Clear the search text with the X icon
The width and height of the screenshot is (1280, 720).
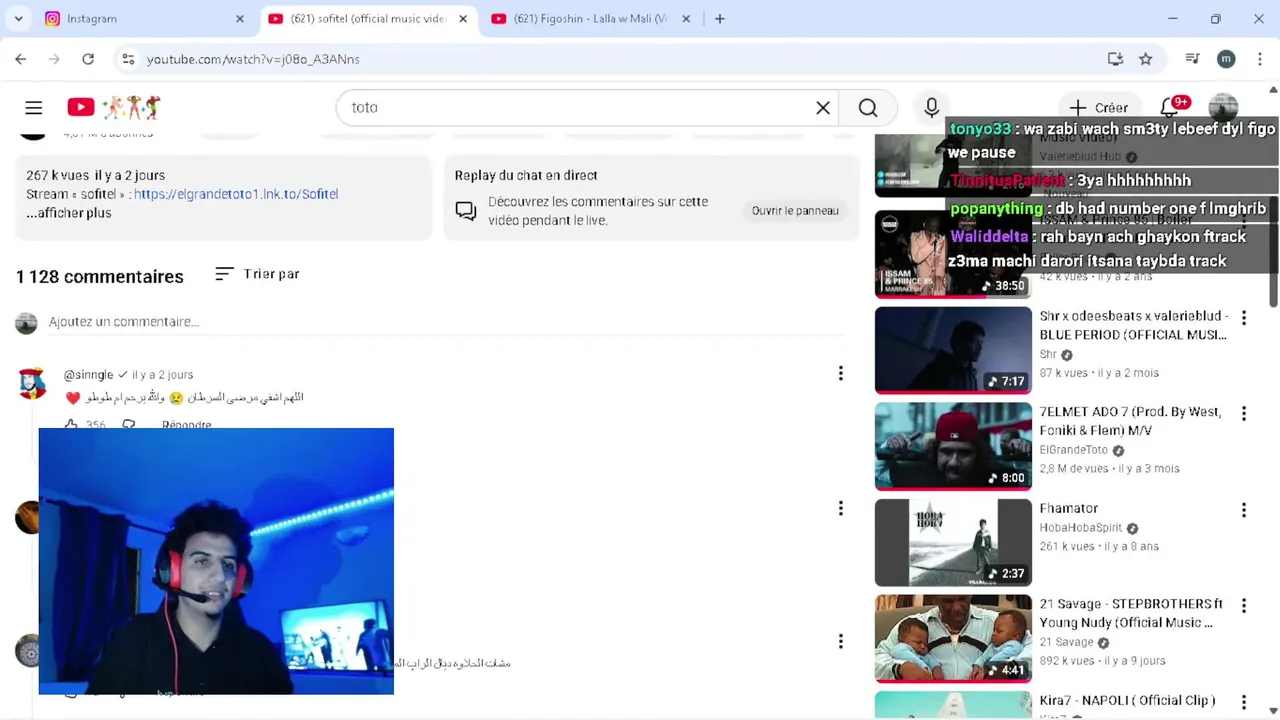[x=823, y=107]
